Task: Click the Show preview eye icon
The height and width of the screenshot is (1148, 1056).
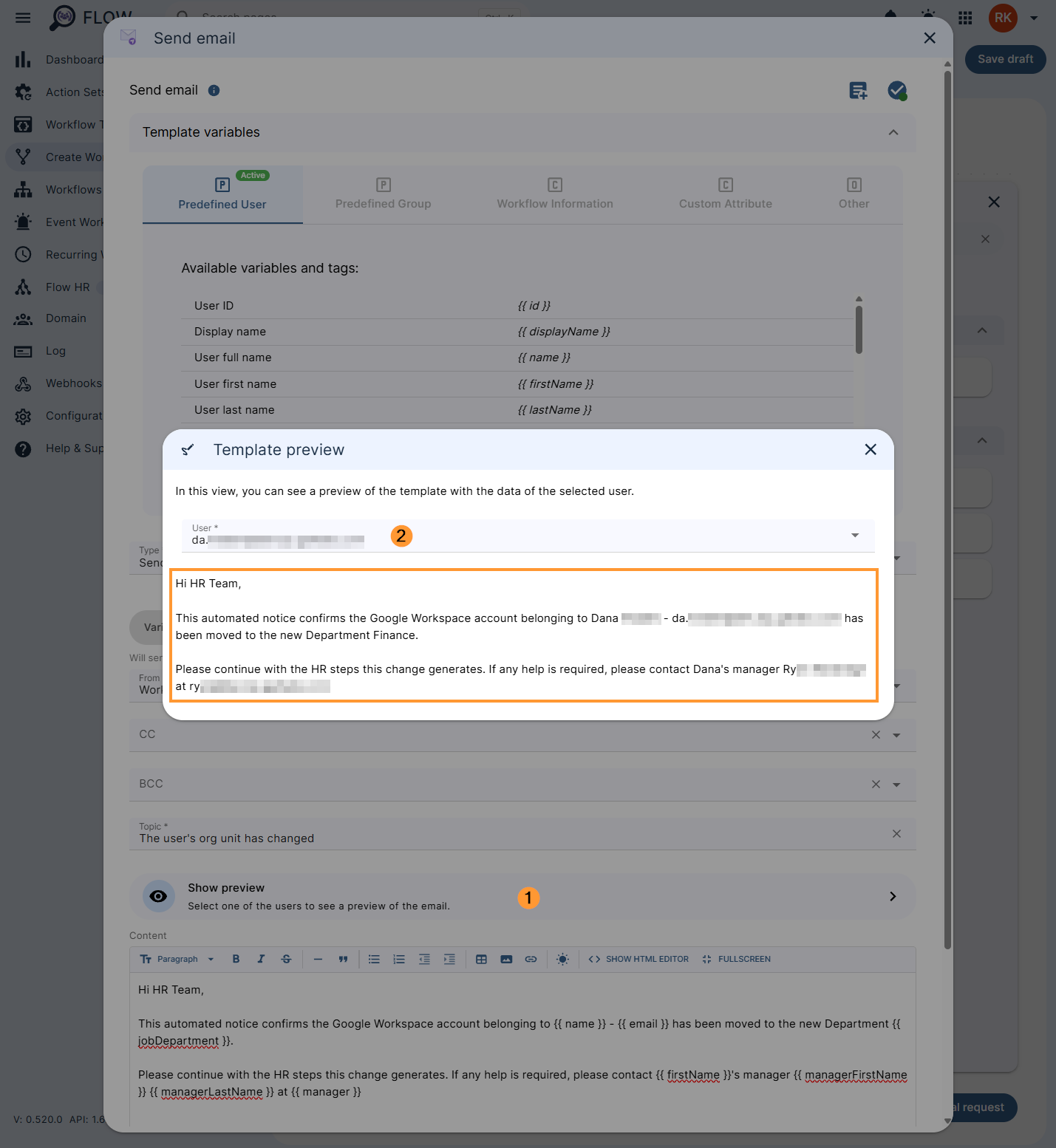Action: [x=158, y=896]
